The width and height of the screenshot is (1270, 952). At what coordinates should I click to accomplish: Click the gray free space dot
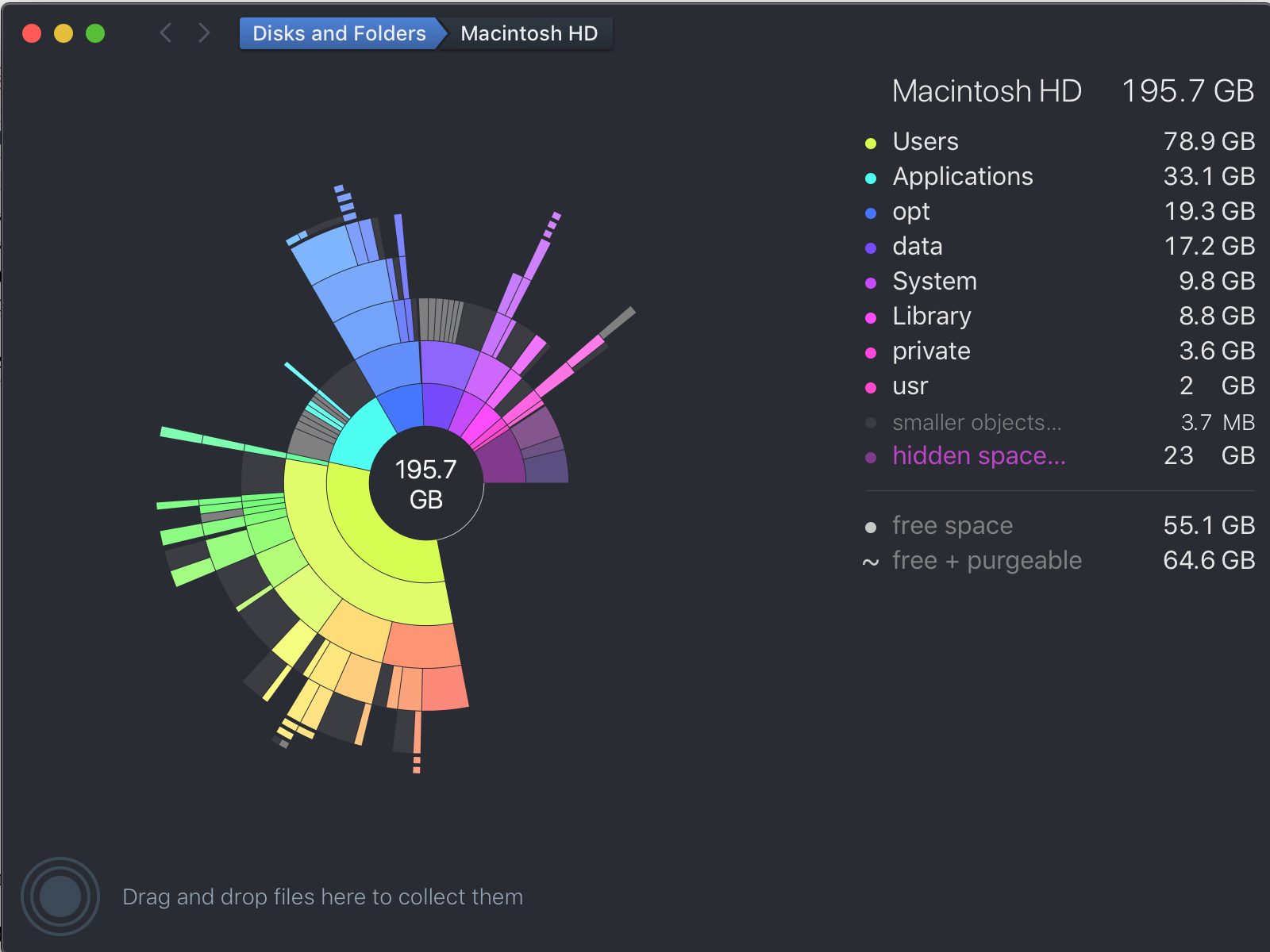click(871, 527)
